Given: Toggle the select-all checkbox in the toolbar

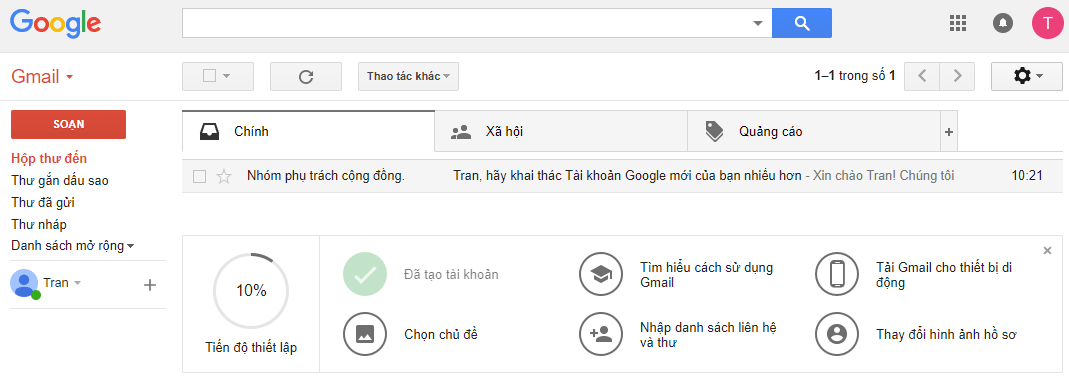Looking at the screenshot, I should (210, 76).
